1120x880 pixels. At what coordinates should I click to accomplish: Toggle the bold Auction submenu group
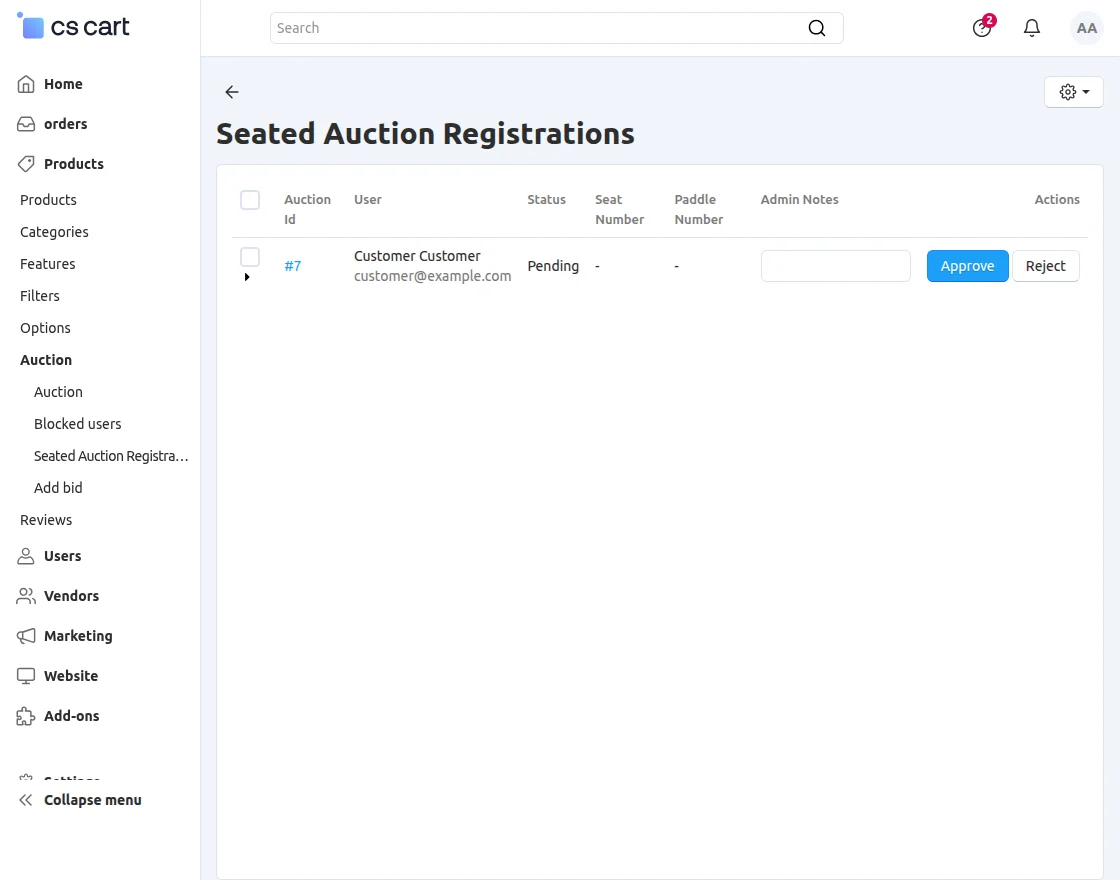pos(46,360)
